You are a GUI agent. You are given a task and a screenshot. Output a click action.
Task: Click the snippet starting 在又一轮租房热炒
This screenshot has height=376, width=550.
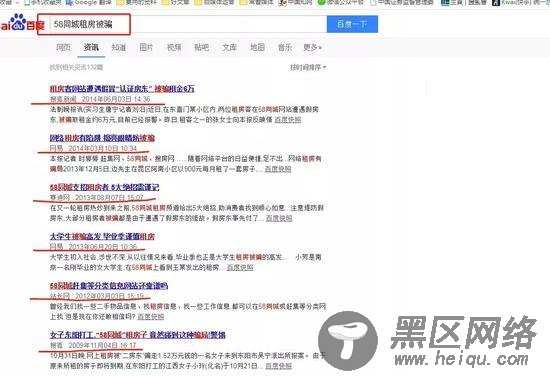(x=187, y=213)
